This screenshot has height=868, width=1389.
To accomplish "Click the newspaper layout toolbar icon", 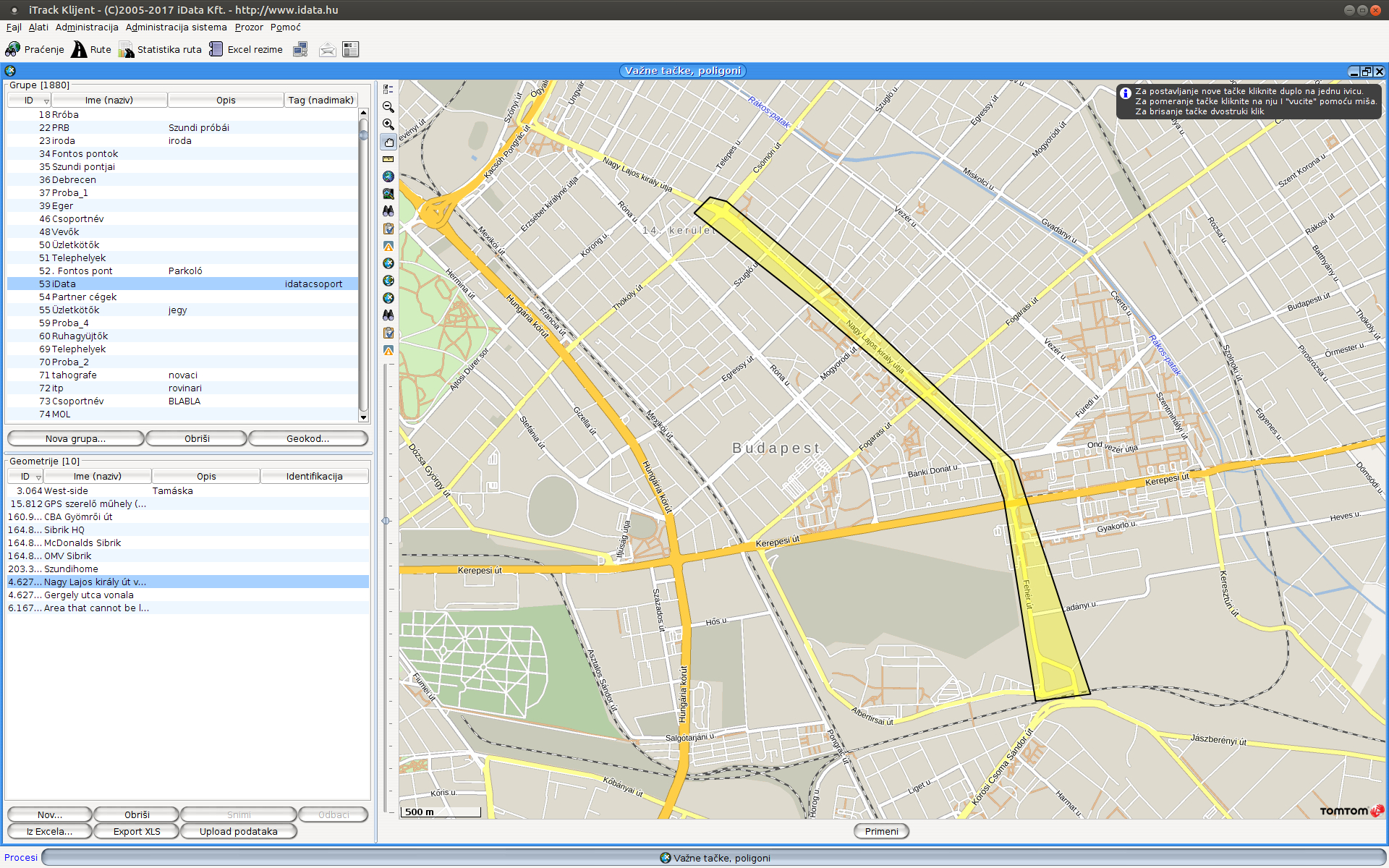I will pos(351,49).
